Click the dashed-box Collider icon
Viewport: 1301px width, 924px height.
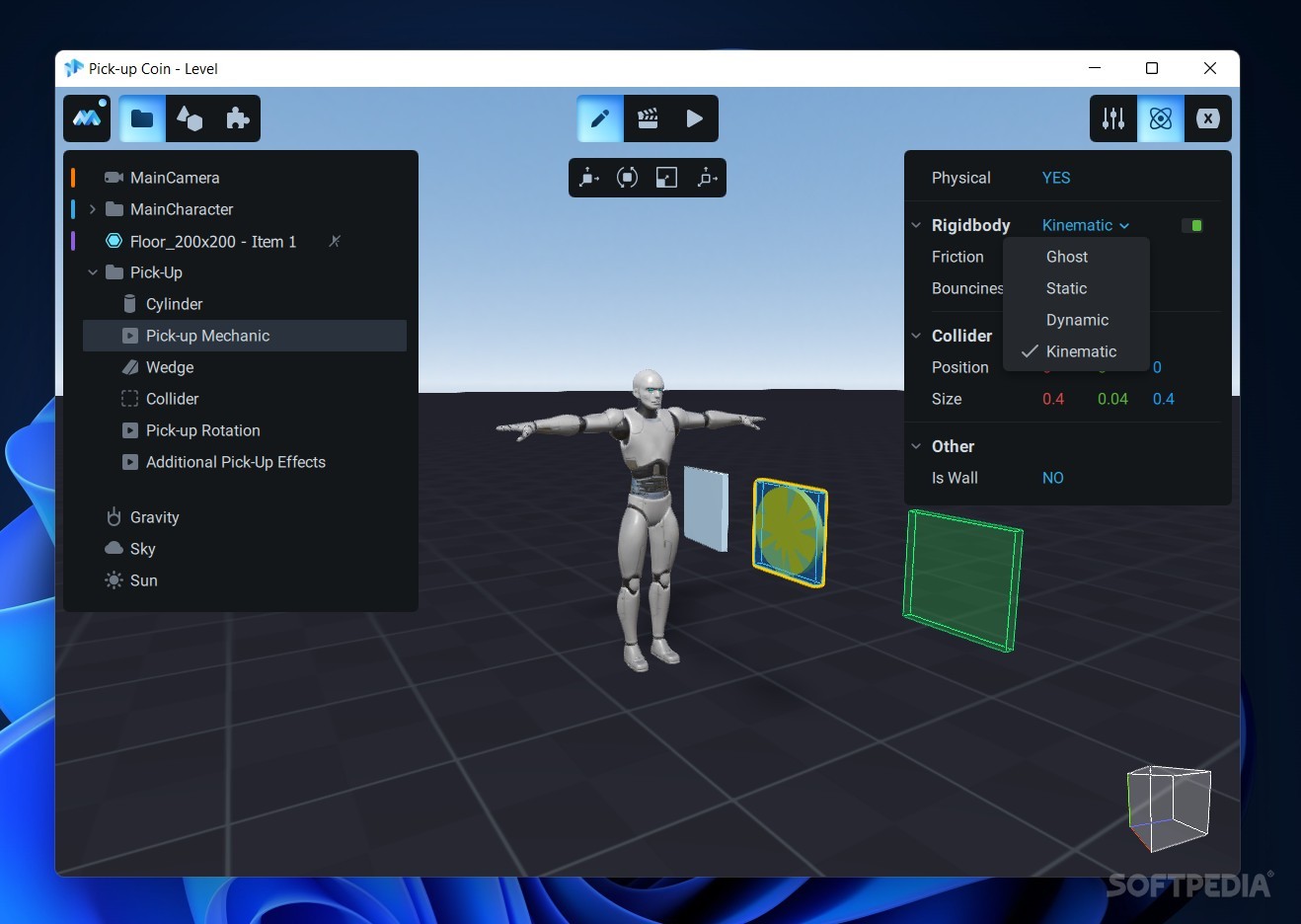129,399
